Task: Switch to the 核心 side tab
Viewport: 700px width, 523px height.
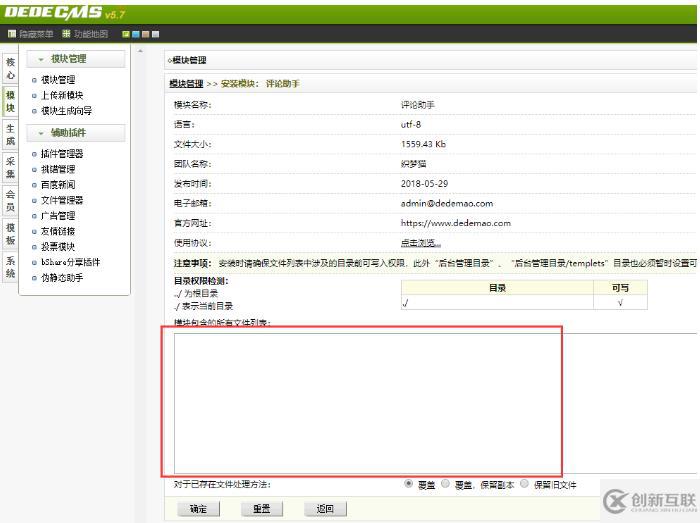Action: (x=10, y=68)
